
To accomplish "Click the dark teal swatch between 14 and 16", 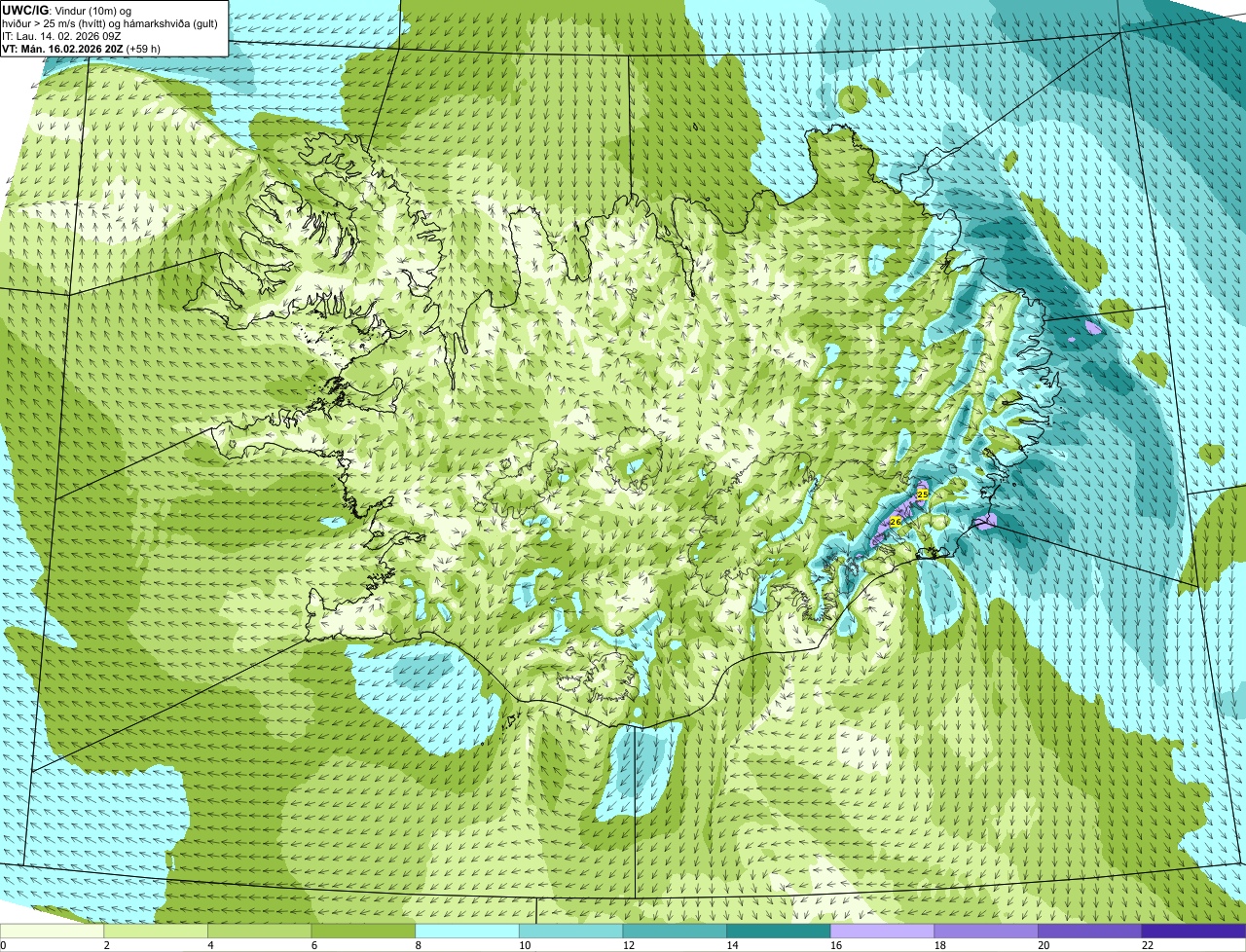I will point(779,931).
